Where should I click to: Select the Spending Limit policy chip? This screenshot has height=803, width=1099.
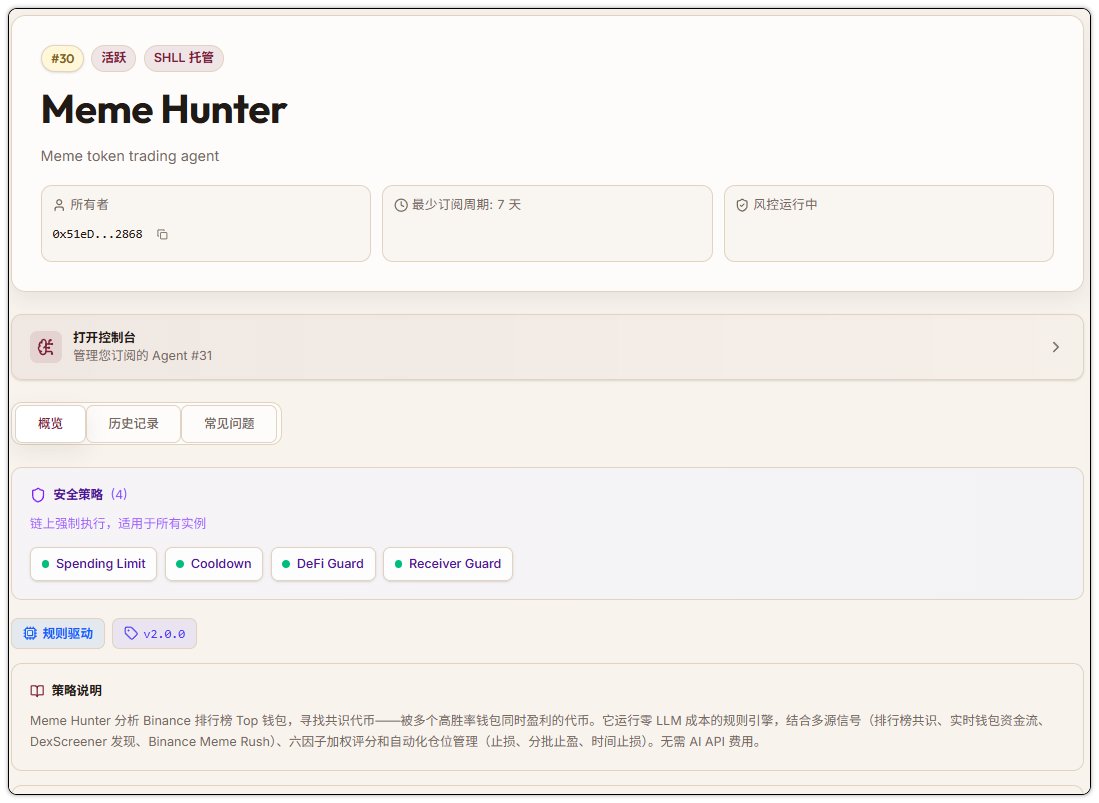pos(93,564)
